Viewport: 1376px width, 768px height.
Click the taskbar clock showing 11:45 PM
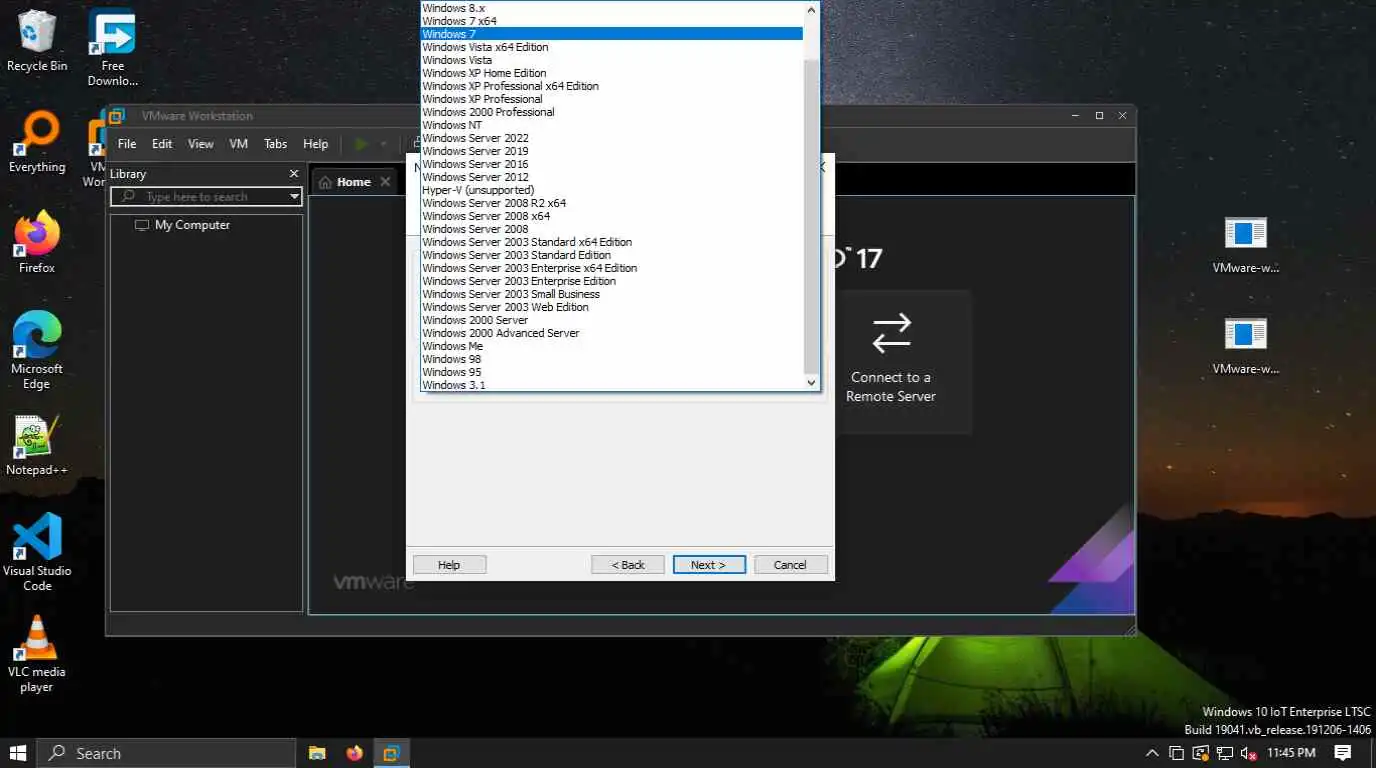[1291, 753]
